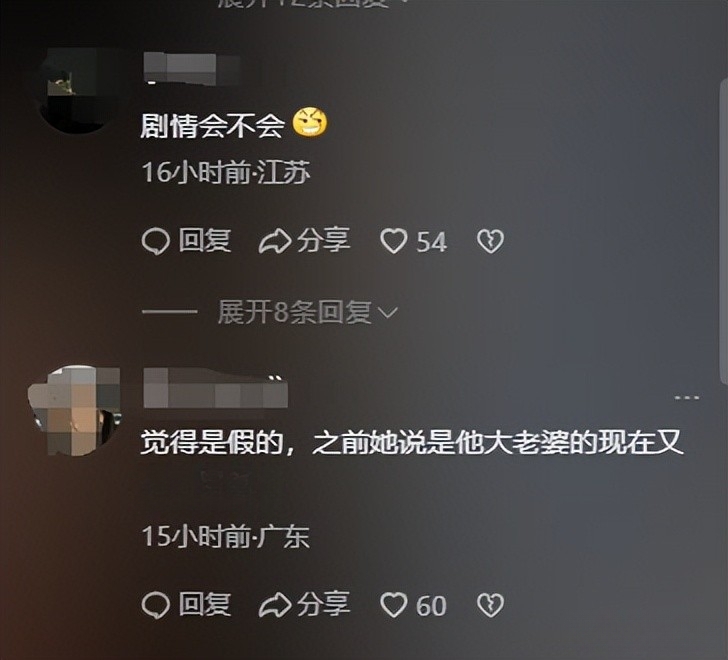Click the grinning emoji in 剧情会不会 comment
Screen dimensions: 728x660
[310, 122]
